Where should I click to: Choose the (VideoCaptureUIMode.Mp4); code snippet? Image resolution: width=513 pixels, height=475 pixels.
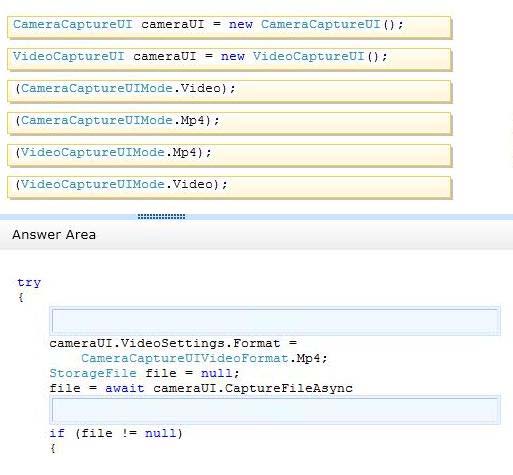click(x=229, y=155)
